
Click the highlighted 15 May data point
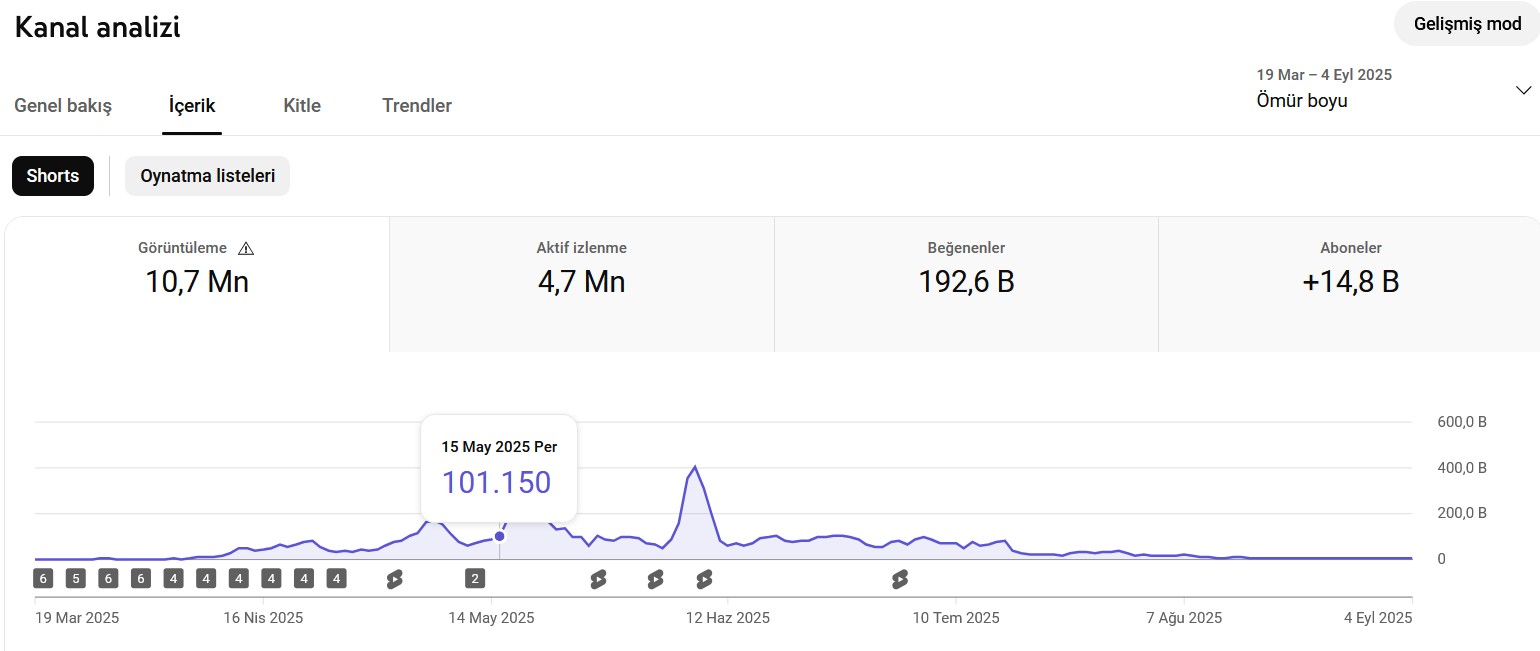pyautogui.click(x=500, y=536)
